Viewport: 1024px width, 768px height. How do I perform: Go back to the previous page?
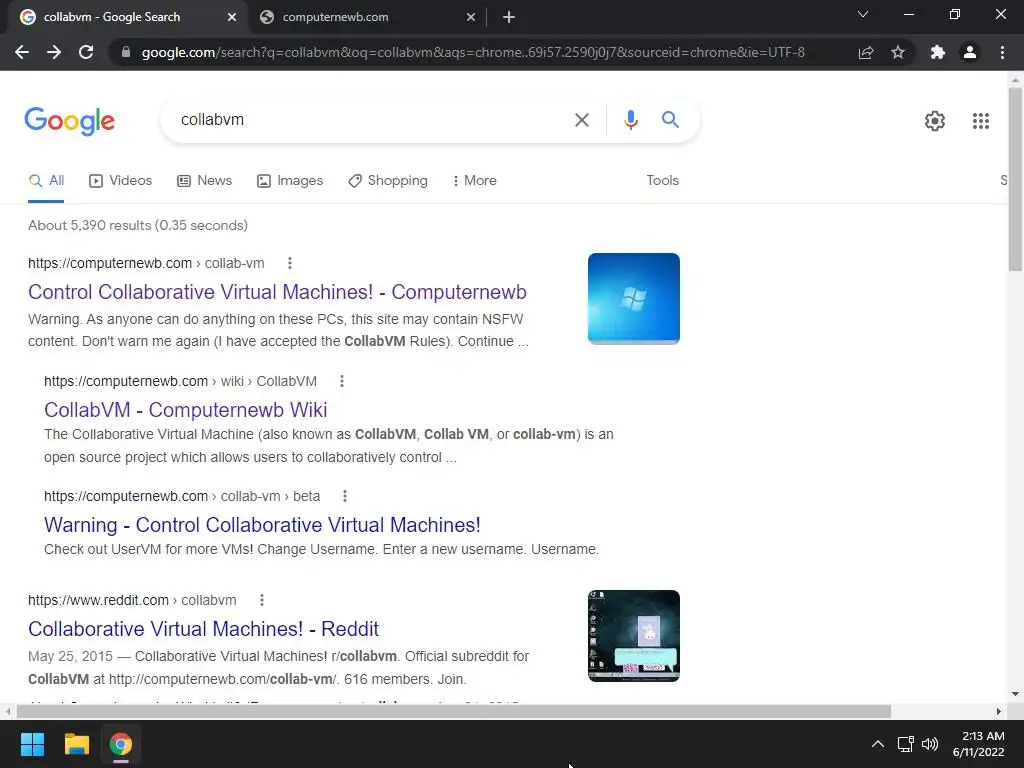point(22,52)
